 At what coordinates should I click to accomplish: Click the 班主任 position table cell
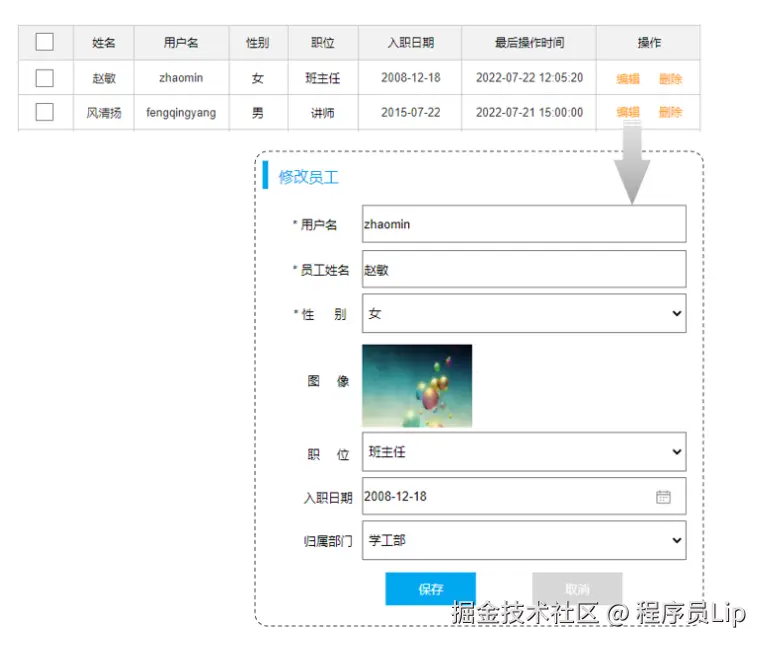click(323, 78)
